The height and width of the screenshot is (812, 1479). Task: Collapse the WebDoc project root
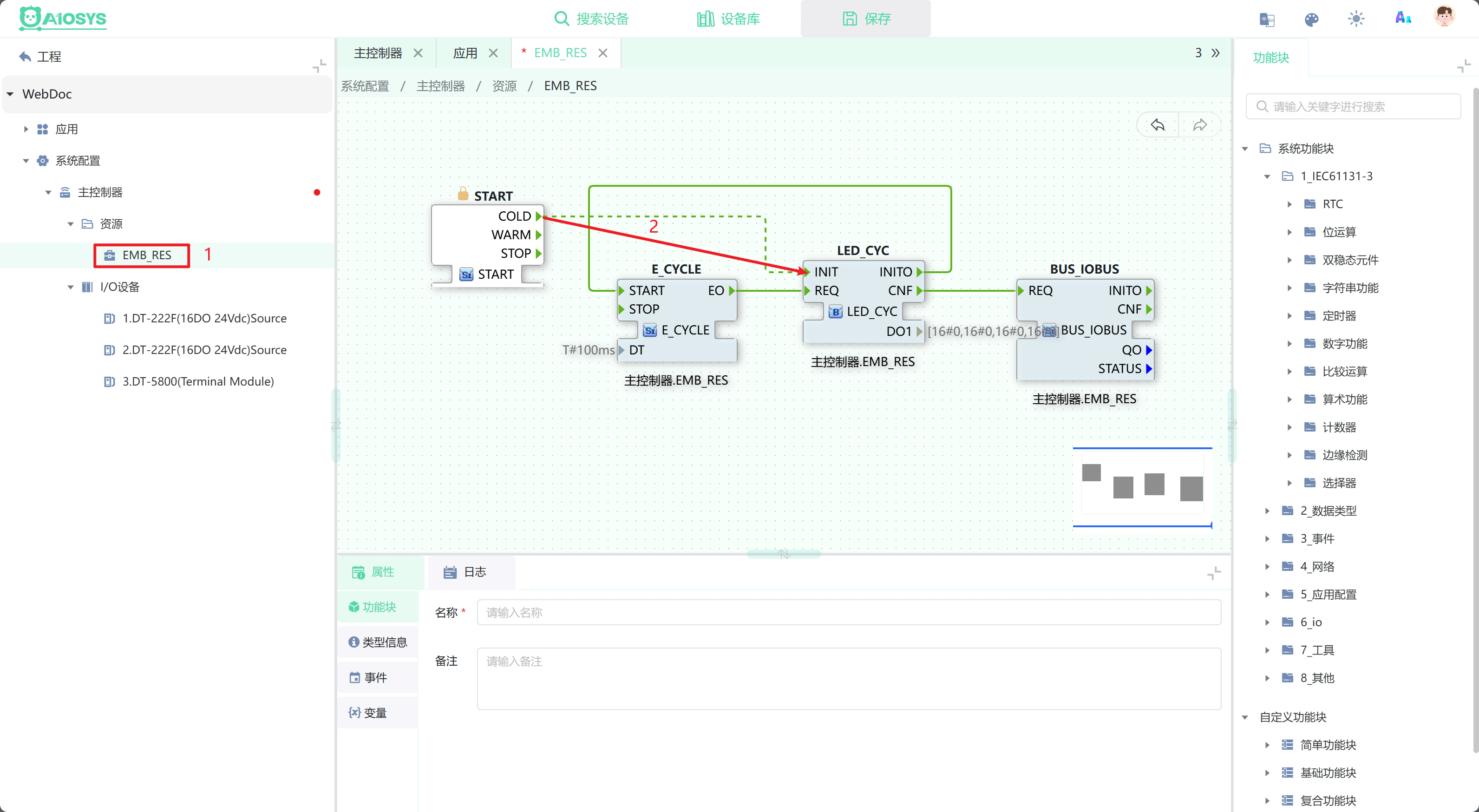[10, 94]
